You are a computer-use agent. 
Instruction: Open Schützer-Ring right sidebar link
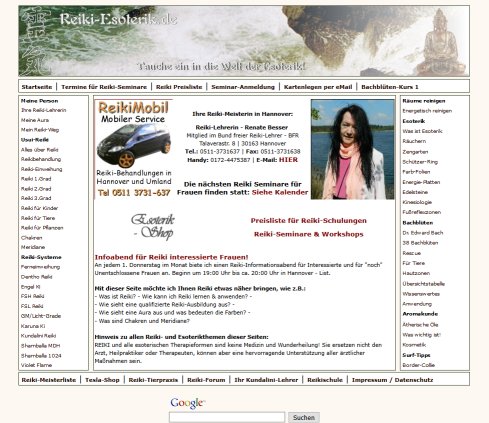[420, 162]
